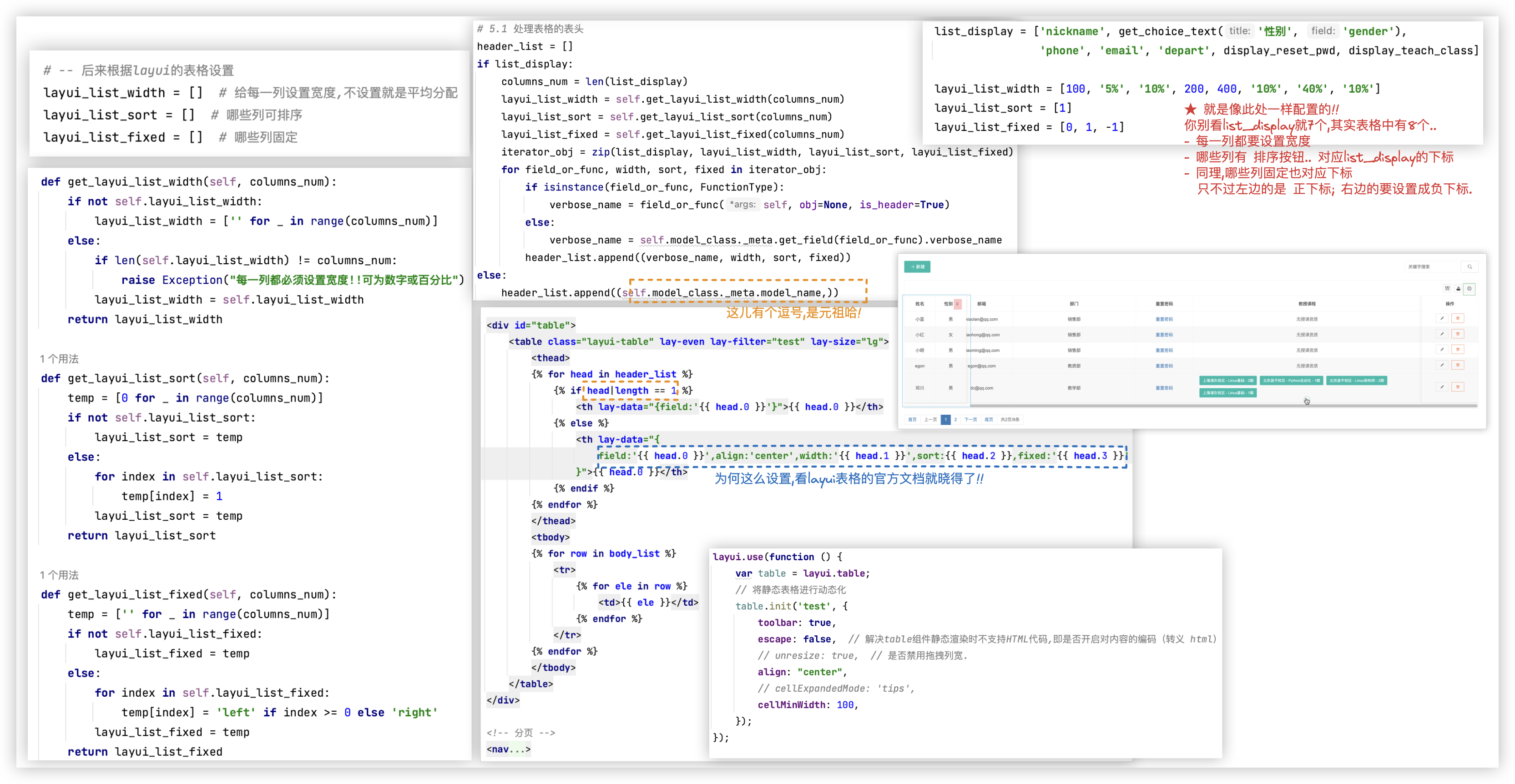Click the delete trash icon for 邓川 row
Viewport: 1515px width, 784px height.
[1457, 387]
